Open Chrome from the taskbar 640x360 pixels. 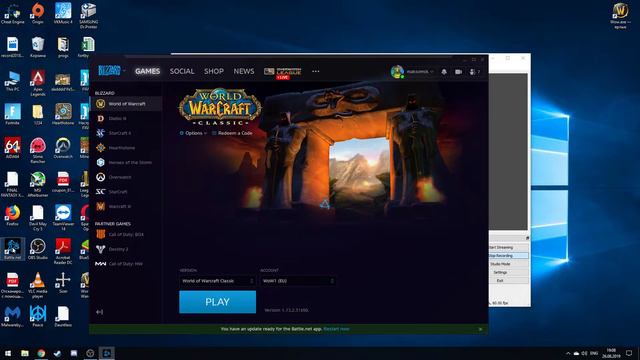point(41,353)
